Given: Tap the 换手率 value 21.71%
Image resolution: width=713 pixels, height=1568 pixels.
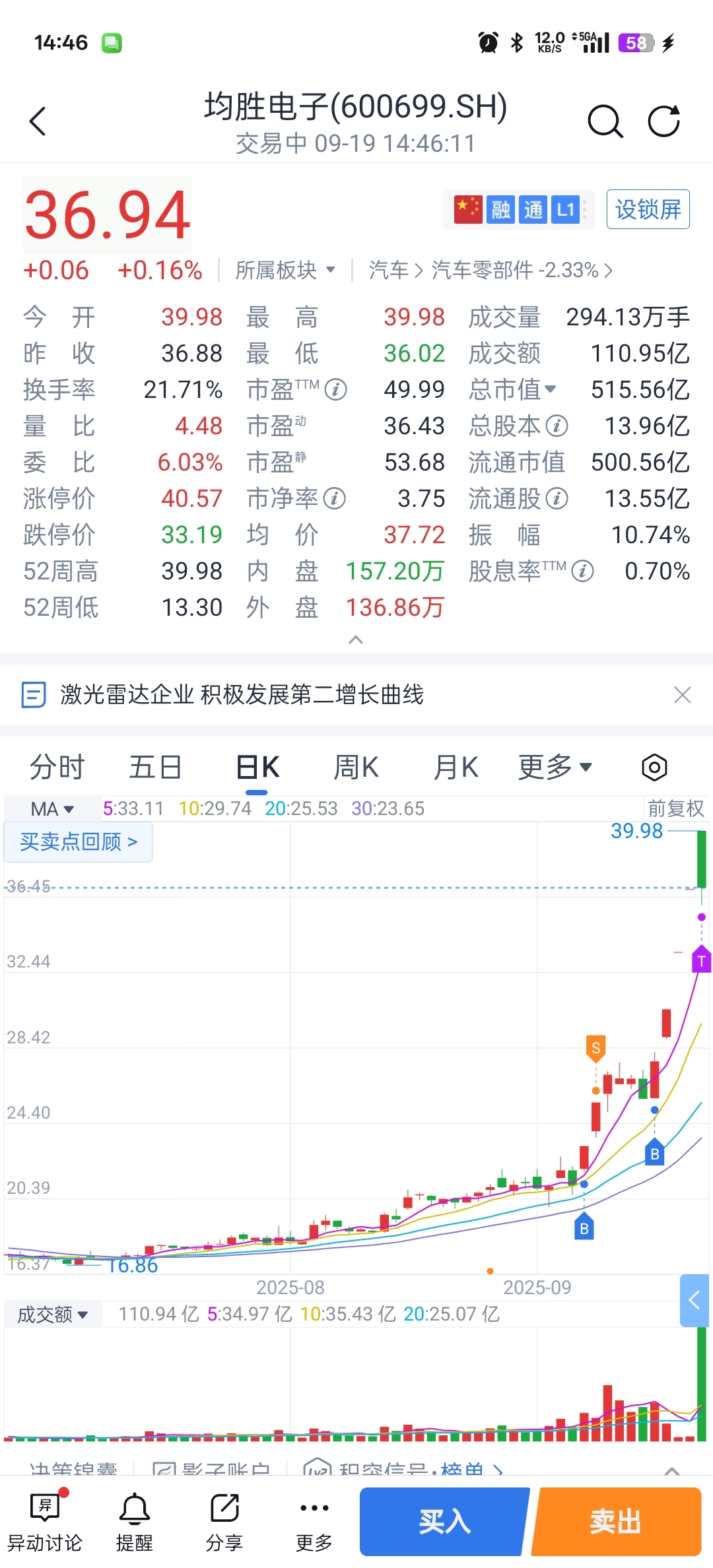Looking at the screenshot, I should pyautogui.click(x=183, y=389).
